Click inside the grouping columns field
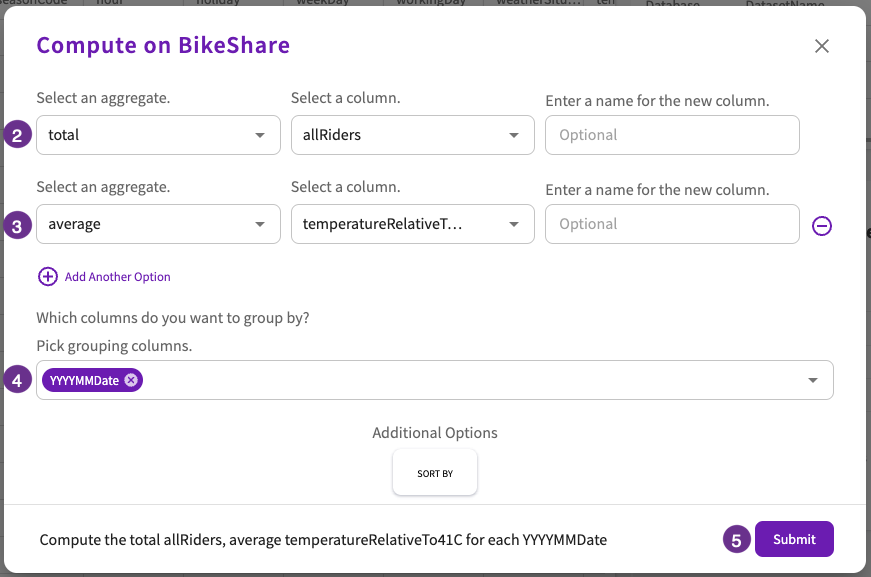The width and height of the screenshot is (871, 577). (435, 380)
